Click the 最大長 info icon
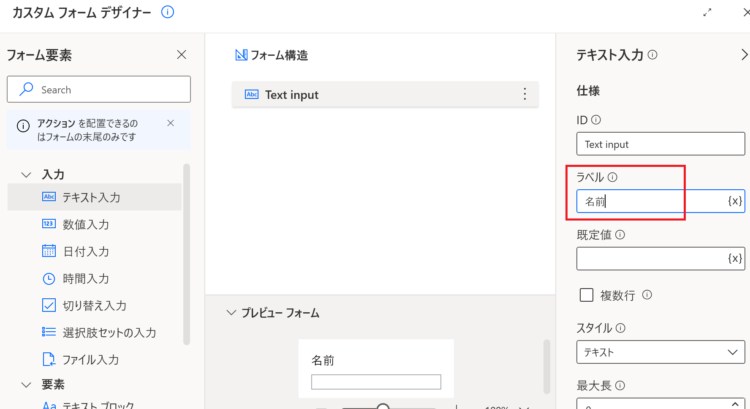Image resolution: width=750 pixels, height=409 pixels. pos(620,386)
